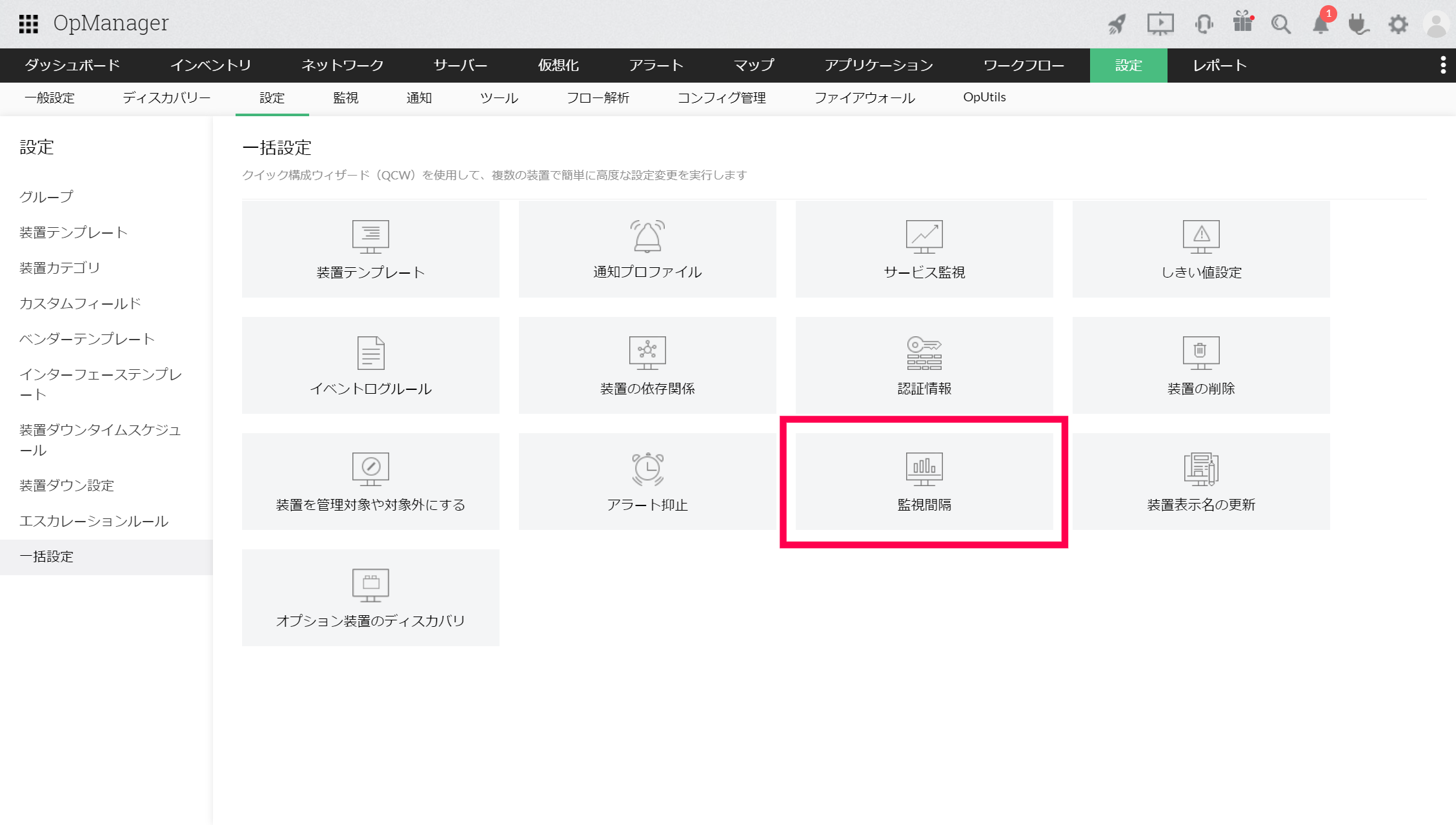Click the plug integrations icon

point(1359,25)
